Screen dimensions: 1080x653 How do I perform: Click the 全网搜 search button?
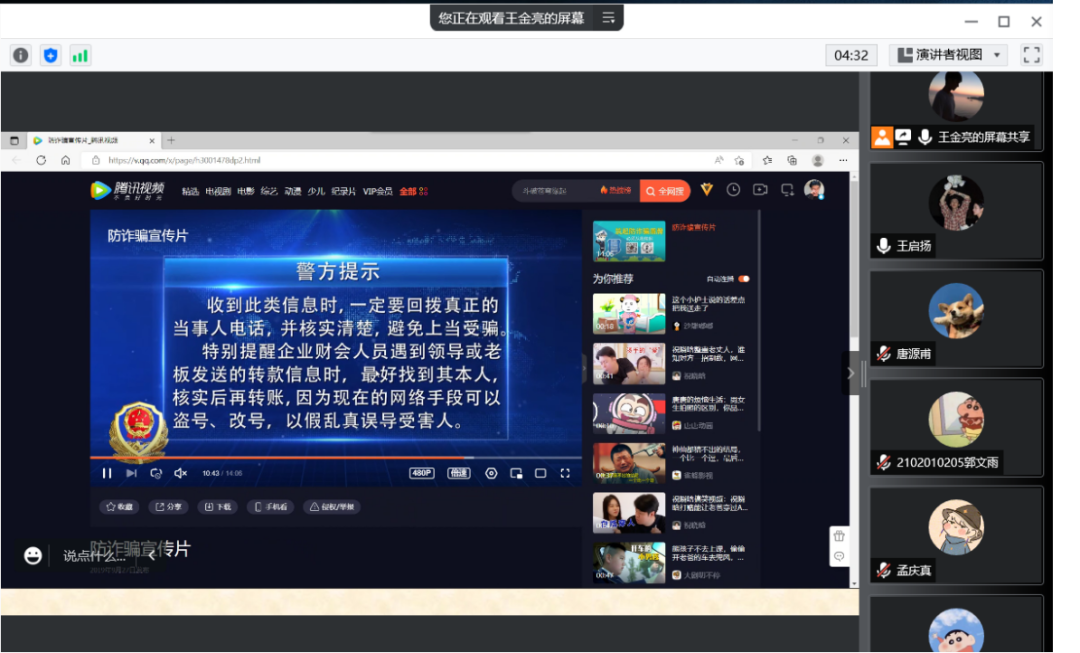[665, 191]
